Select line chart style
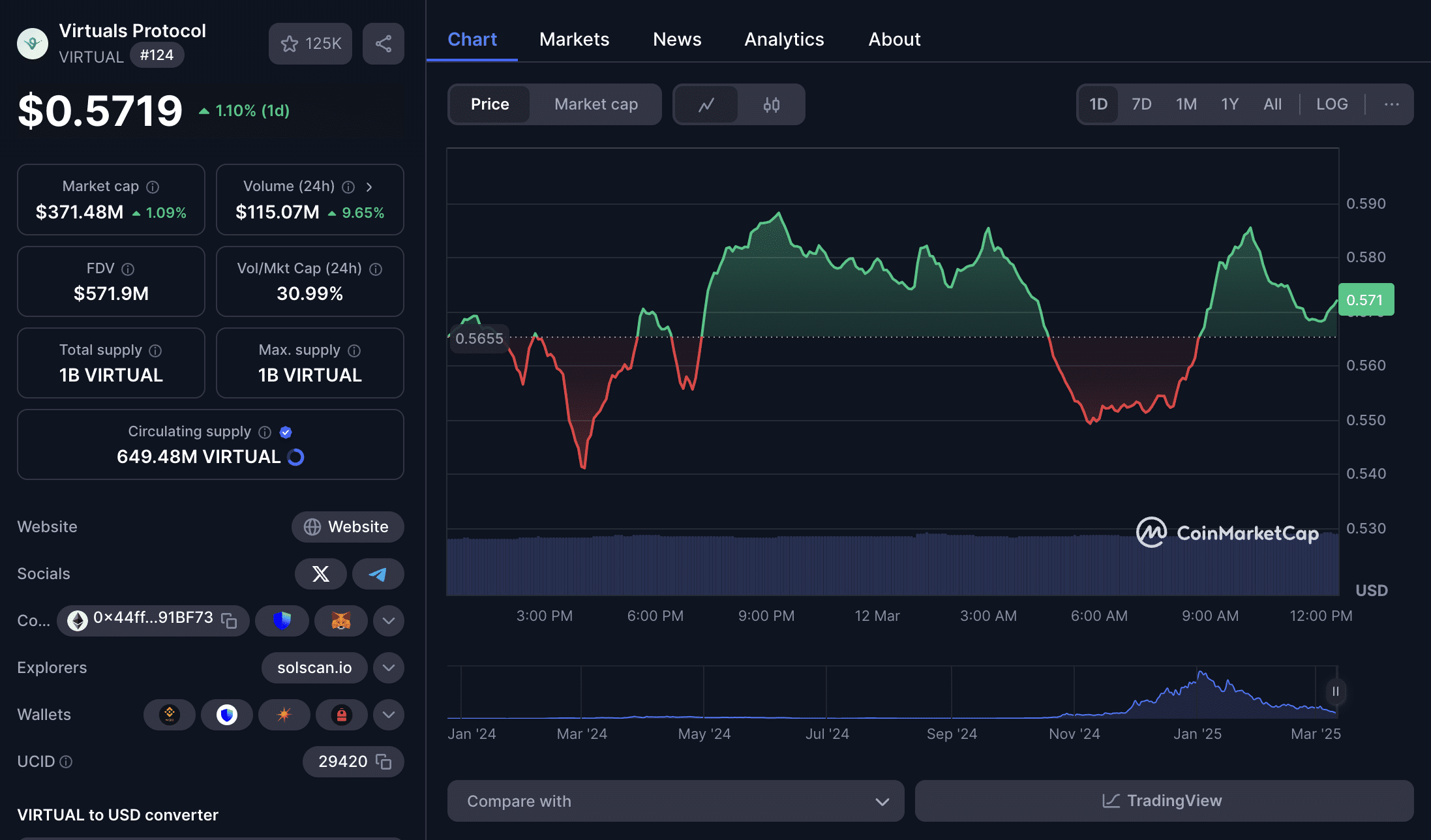The height and width of the screenshot is (840, 1431). [x=706, y=104]
